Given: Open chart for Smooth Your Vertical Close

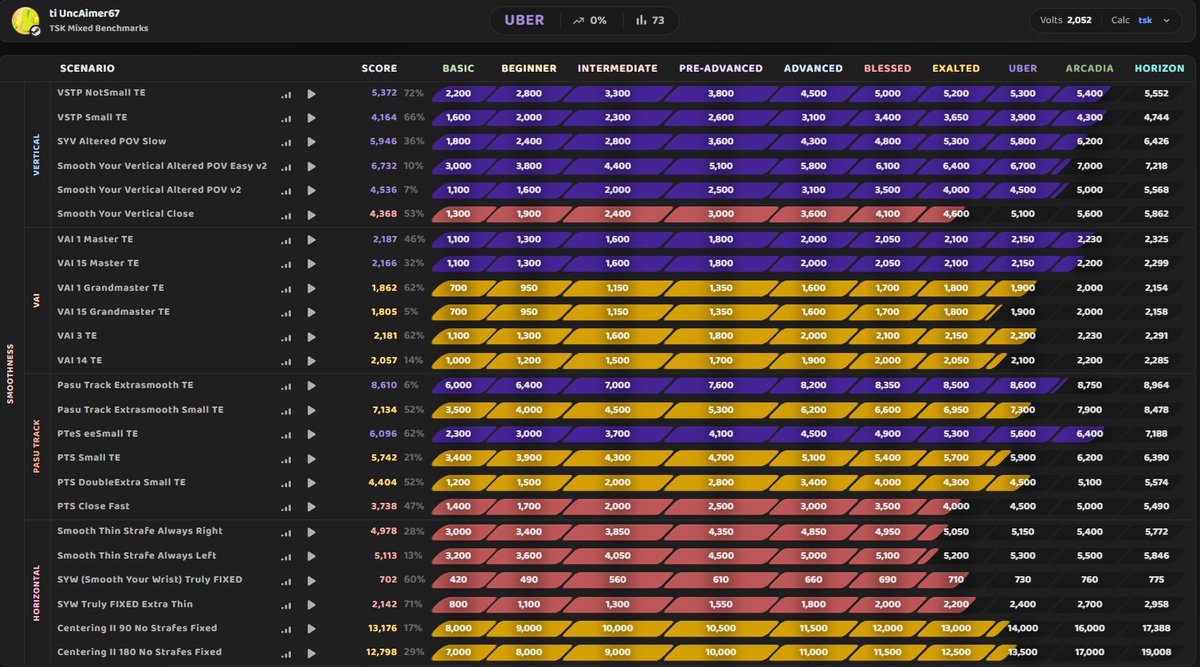Looking at the screenshot, I should point(286,214).
